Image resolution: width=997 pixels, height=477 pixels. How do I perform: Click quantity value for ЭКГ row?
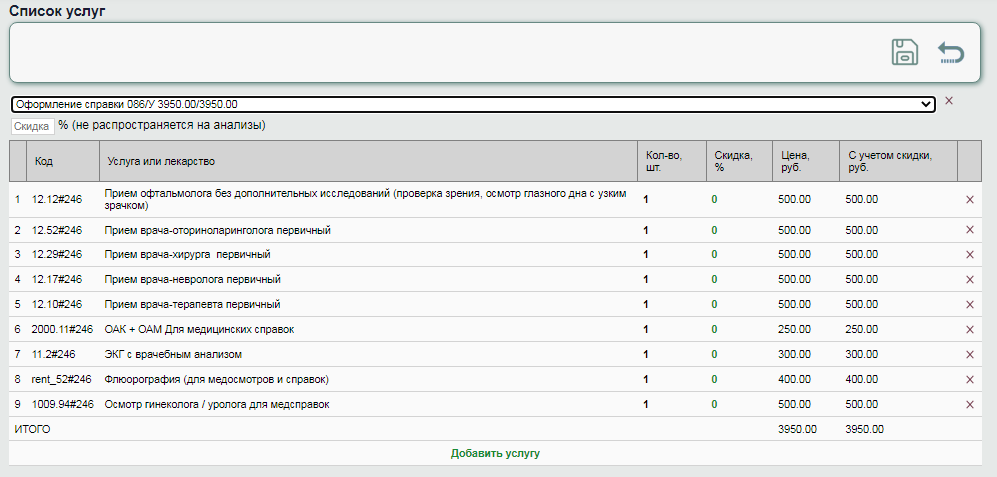tap(646, 354)
